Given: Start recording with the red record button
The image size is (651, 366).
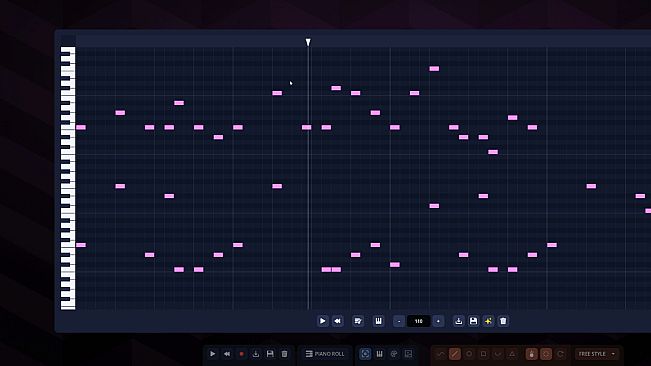Looking at the screenshot, I should (x=241, y=354).
